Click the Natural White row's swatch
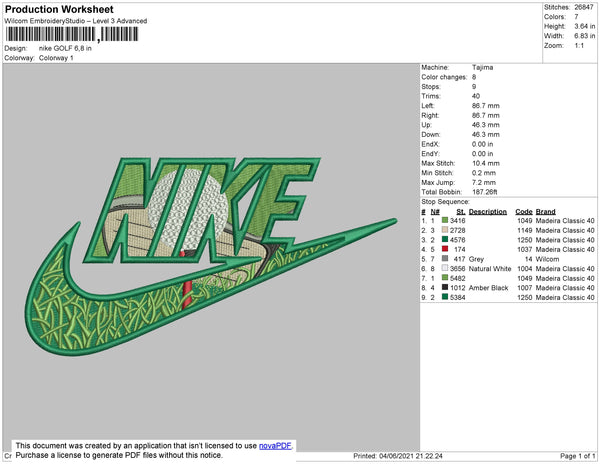This screenshot has width=600, height=464. 445,268
